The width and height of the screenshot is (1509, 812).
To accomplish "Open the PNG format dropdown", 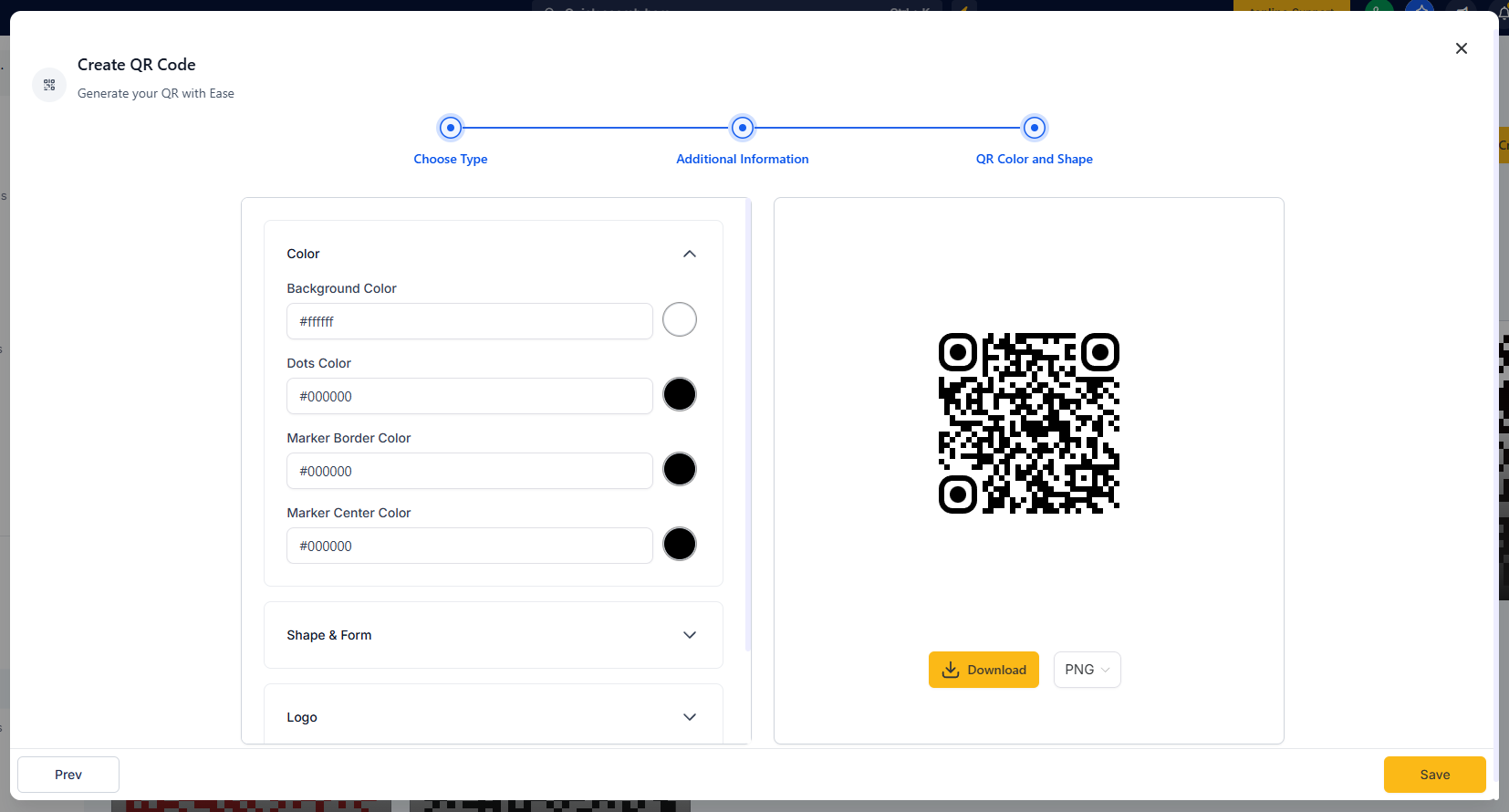I will (1087, 670).
